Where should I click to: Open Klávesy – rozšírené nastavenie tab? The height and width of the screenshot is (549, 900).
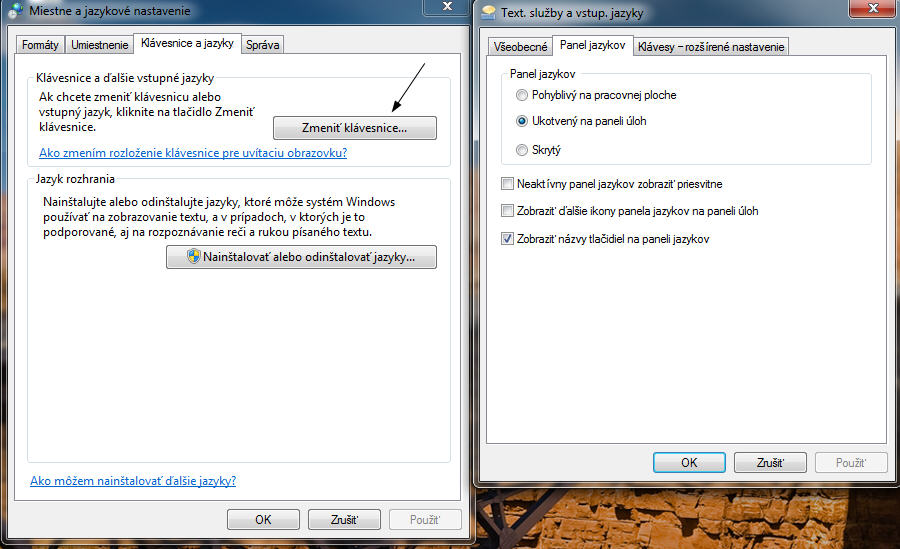(x=711, y=47)
